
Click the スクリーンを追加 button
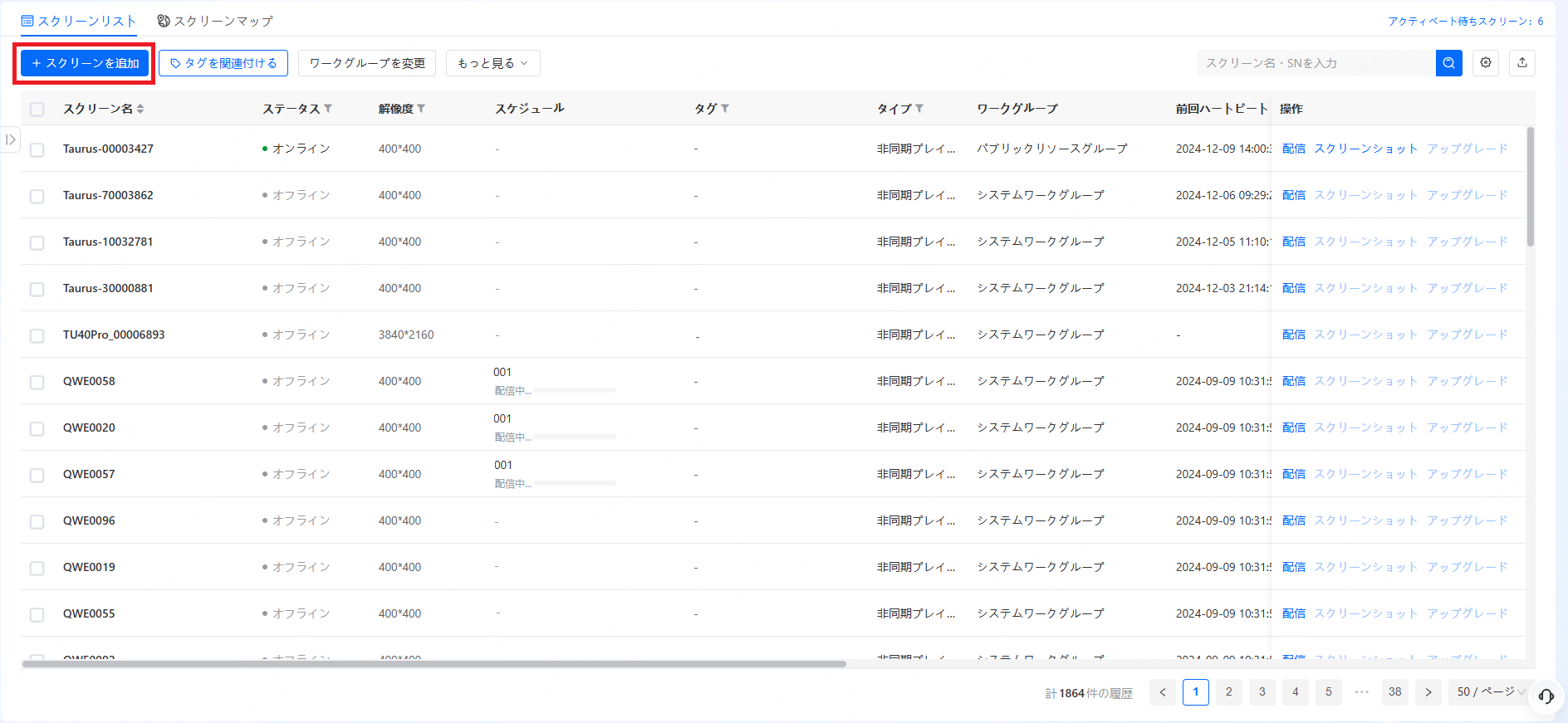(x=85, y=63)
